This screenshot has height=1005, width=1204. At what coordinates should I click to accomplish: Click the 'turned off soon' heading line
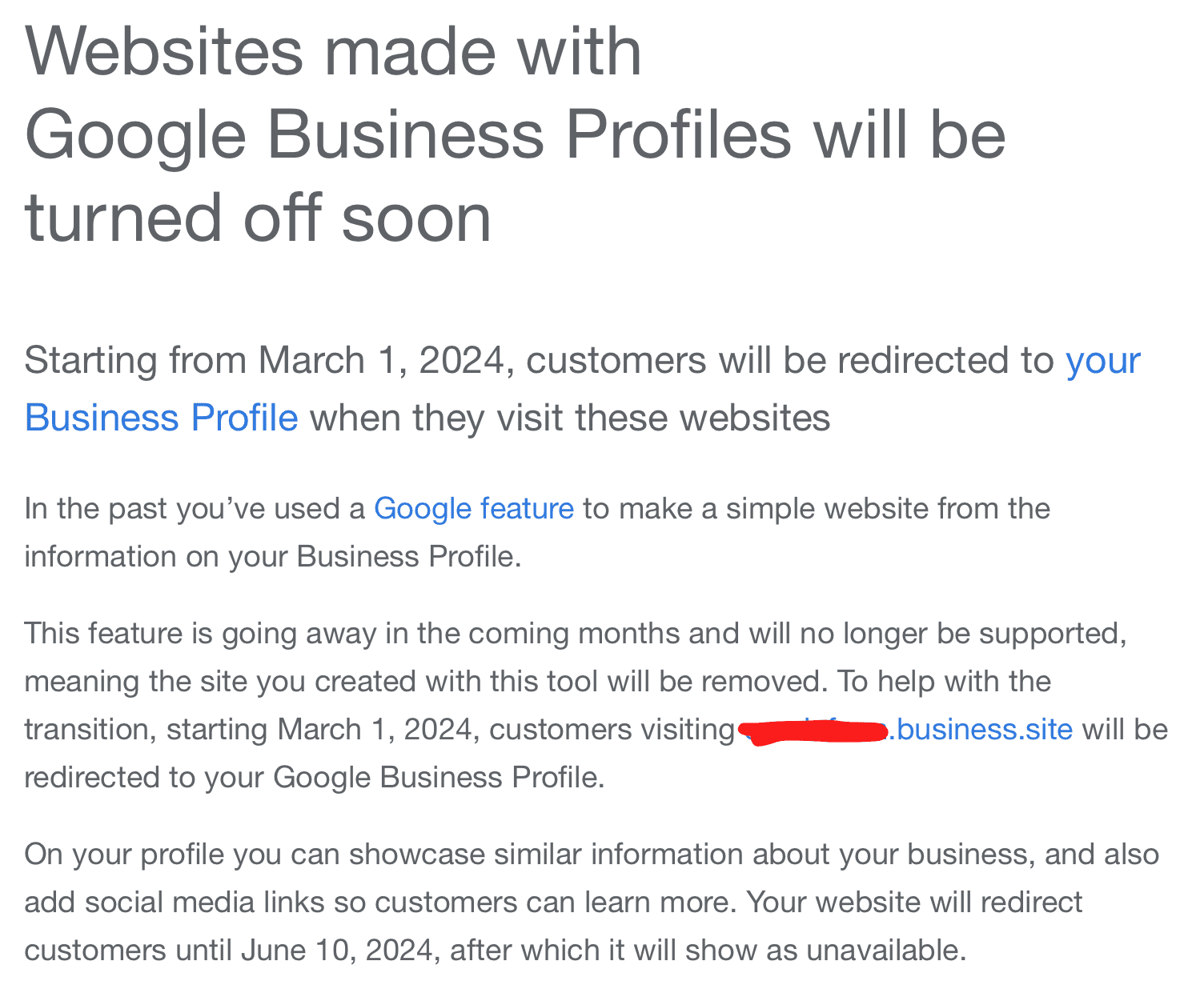point(259,218)
